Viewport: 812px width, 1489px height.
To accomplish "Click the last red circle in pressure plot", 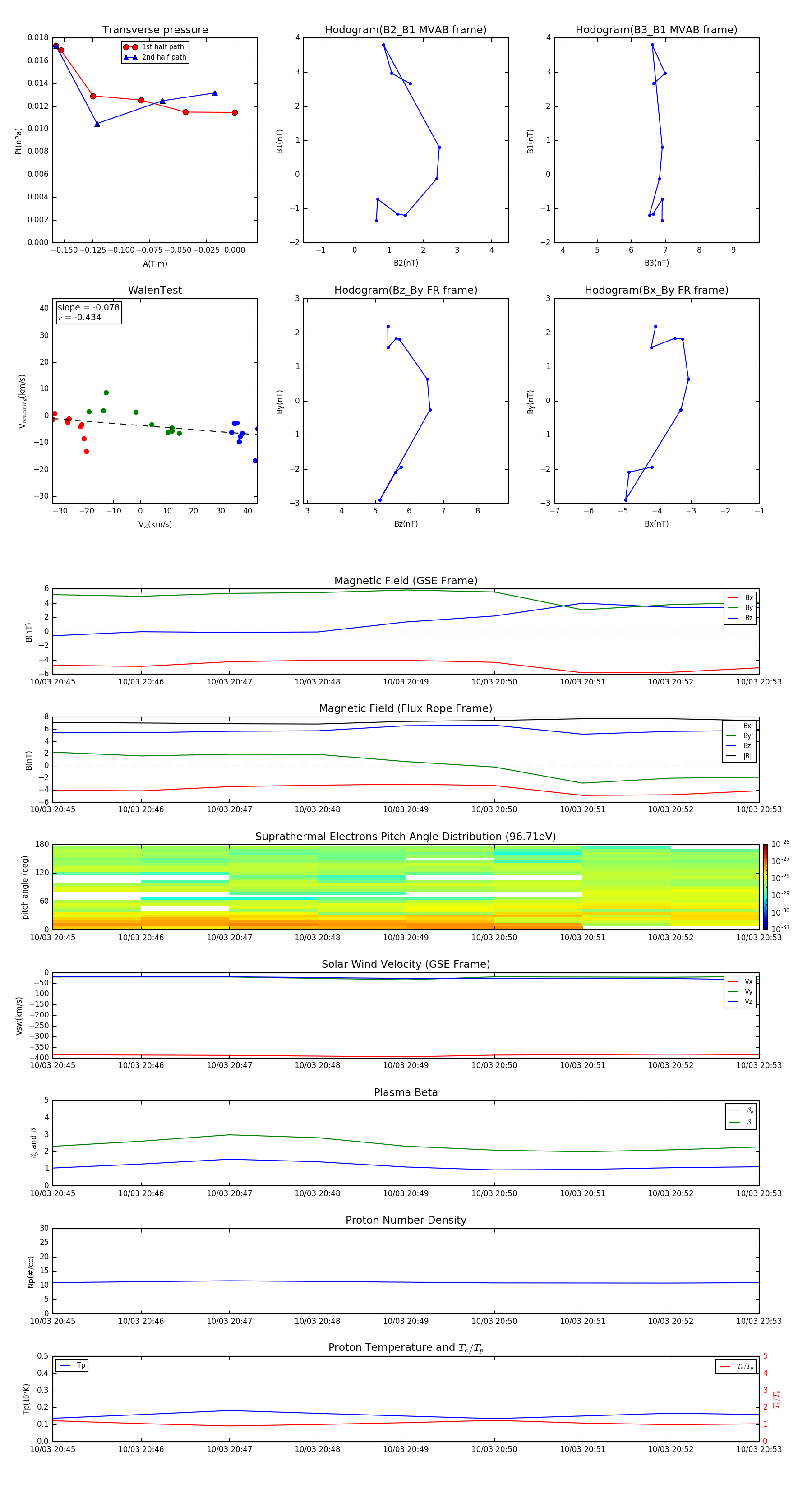I will [235, 113].
